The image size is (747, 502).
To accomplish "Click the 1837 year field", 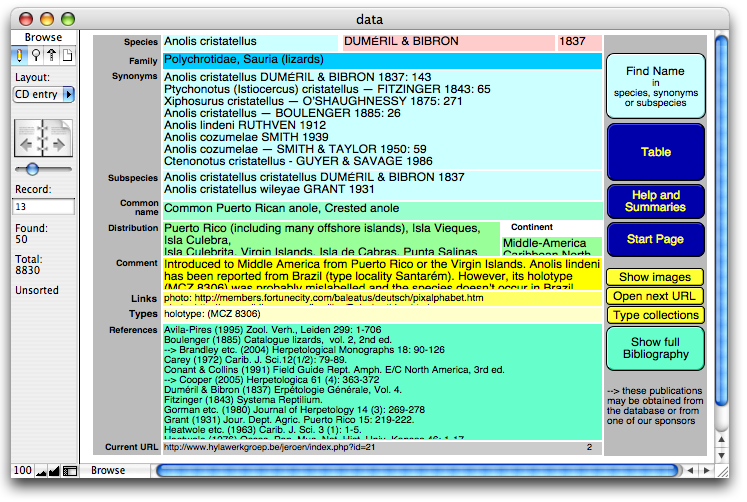I will pos(580,42).
